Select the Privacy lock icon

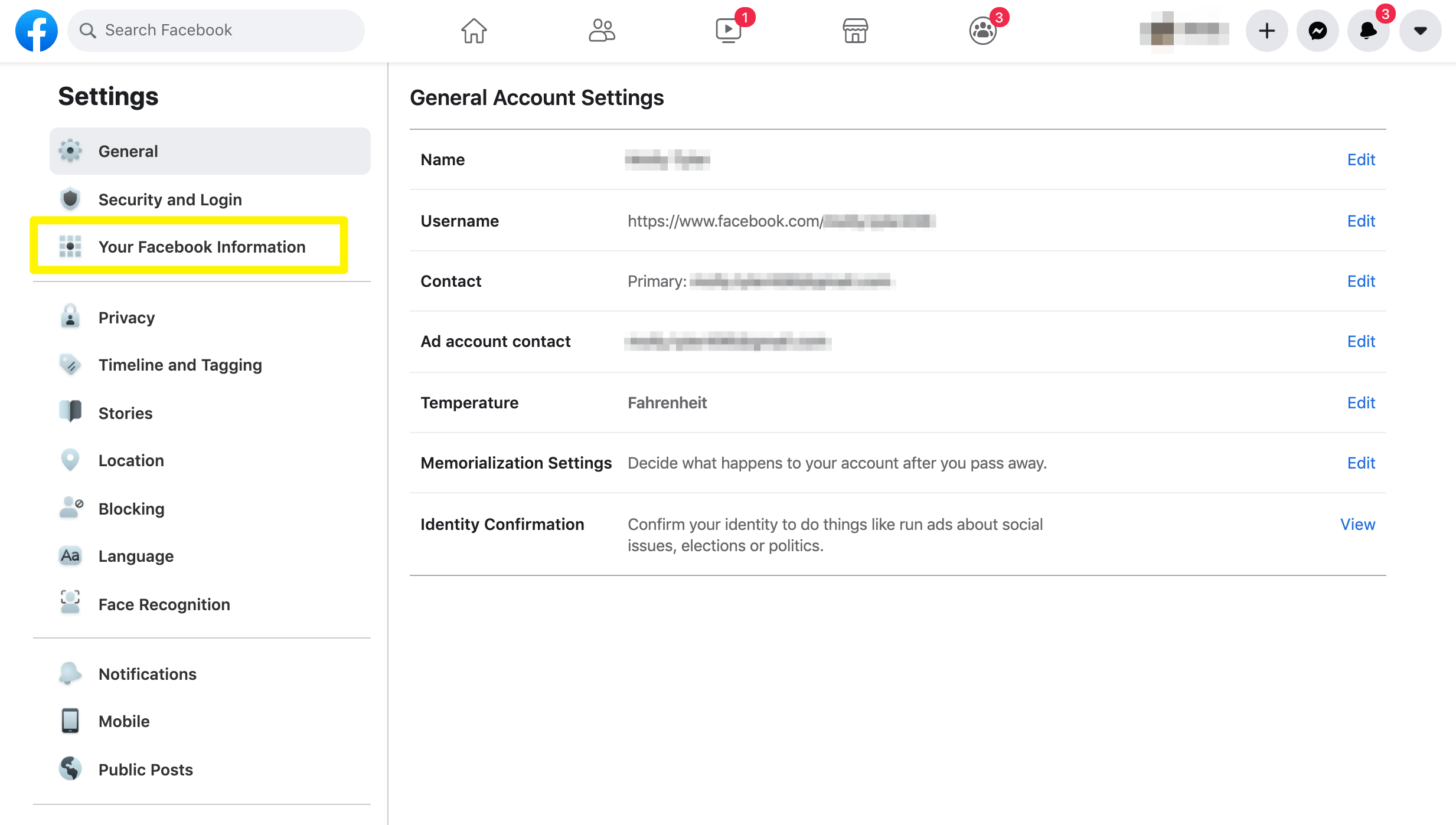pos(69,317)
